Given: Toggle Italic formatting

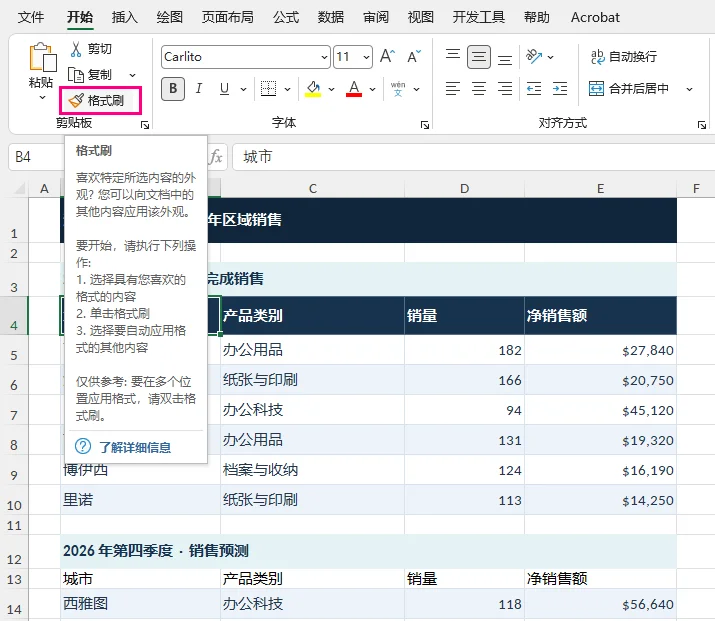Looking at the screenshot, I should point(199,88).
